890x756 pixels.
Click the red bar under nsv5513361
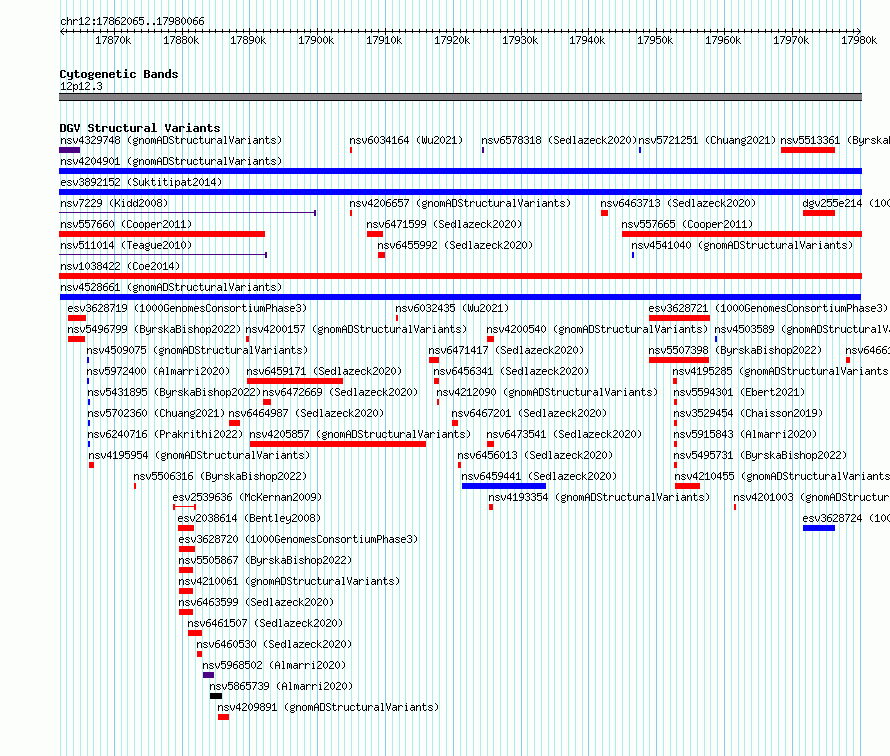(x=808, y=150)
